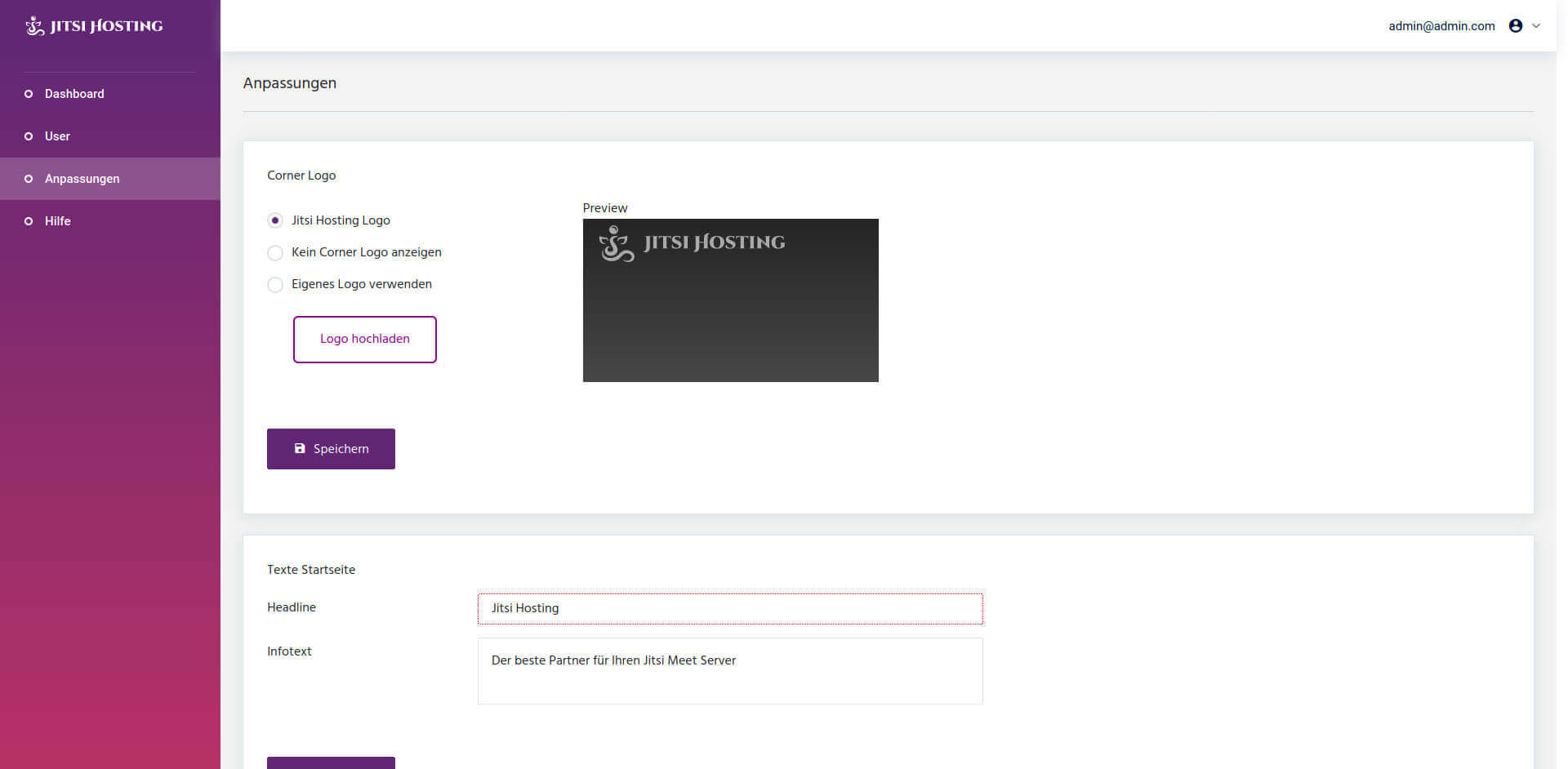Click the circle bullet icon beside User
Viewport: 1568px width, 769px height.
coord(29,136)
